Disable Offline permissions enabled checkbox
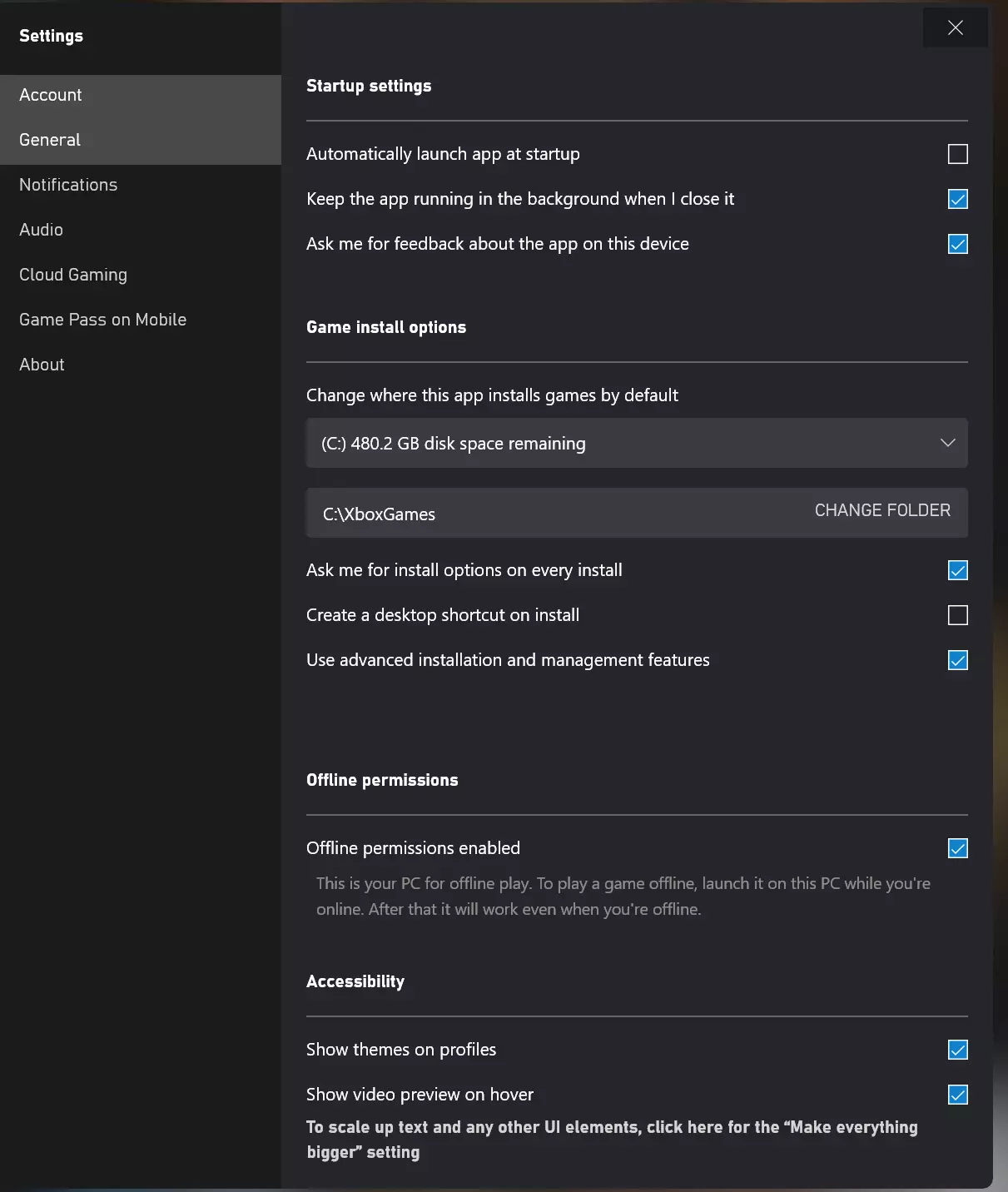 (958, 848)
